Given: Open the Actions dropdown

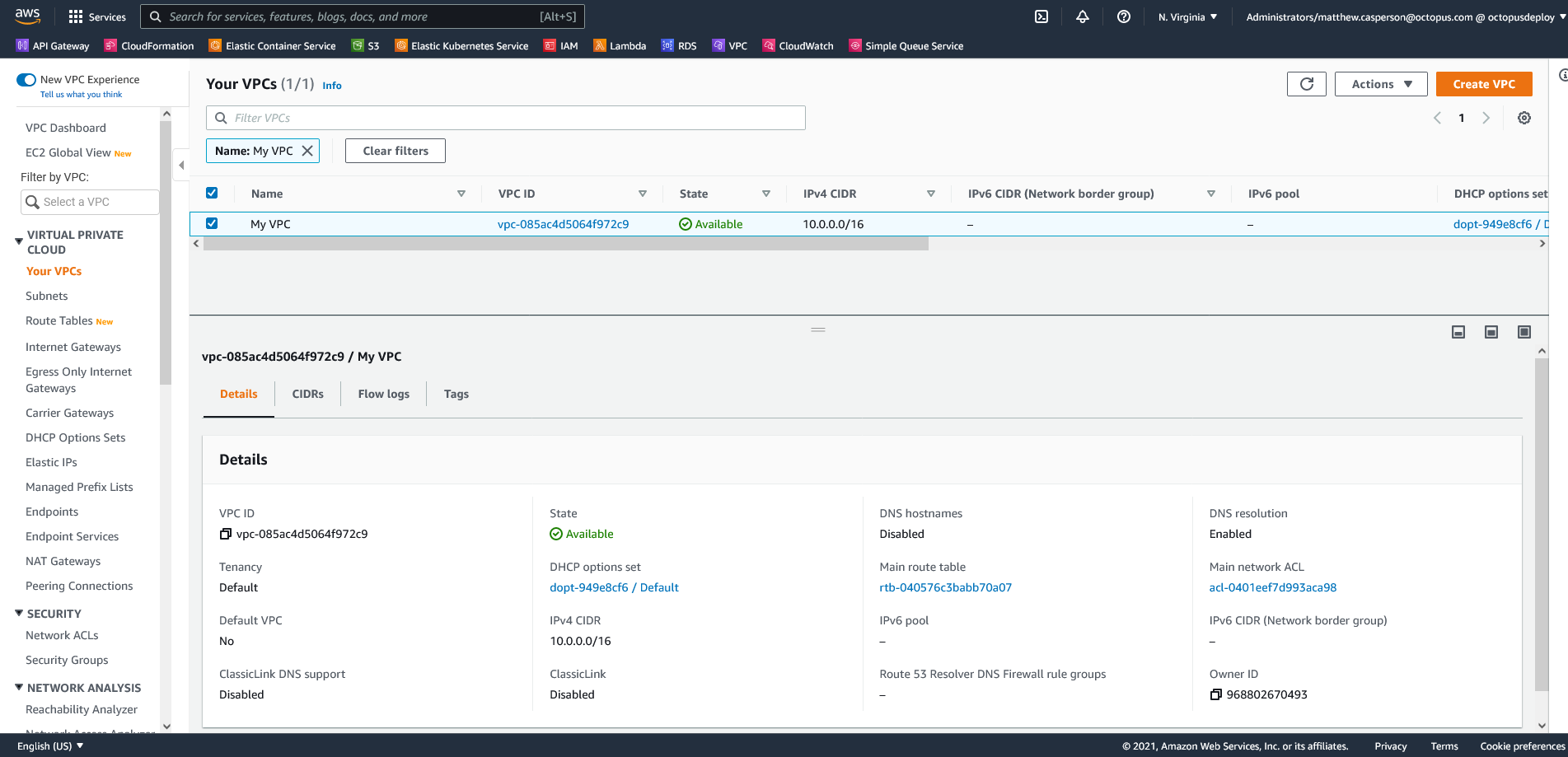Looking at the screenshot, I should [1380, 83].
